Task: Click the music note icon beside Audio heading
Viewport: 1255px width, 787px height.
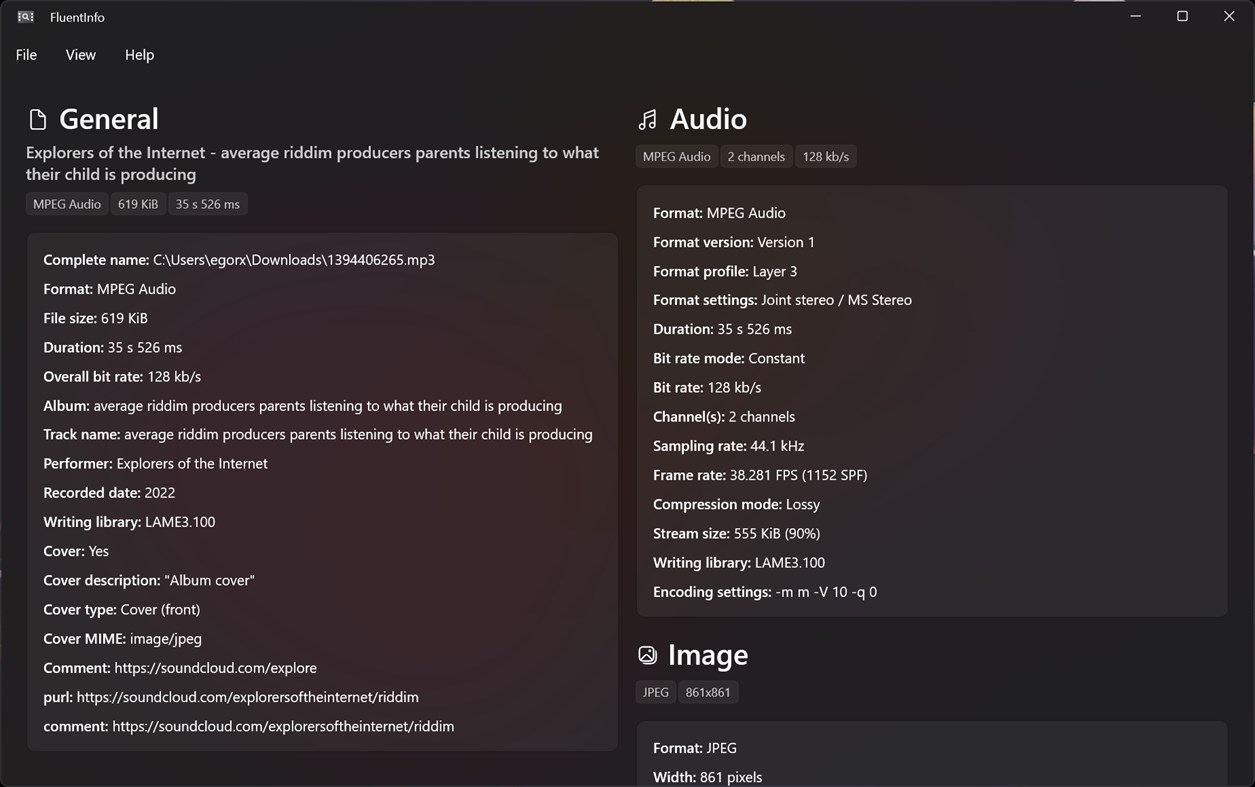Action: [x=647, y=118]
